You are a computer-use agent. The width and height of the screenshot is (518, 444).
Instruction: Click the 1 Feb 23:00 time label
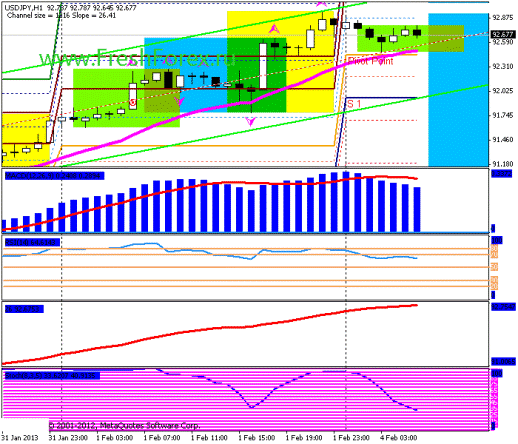tap(351, 438)
